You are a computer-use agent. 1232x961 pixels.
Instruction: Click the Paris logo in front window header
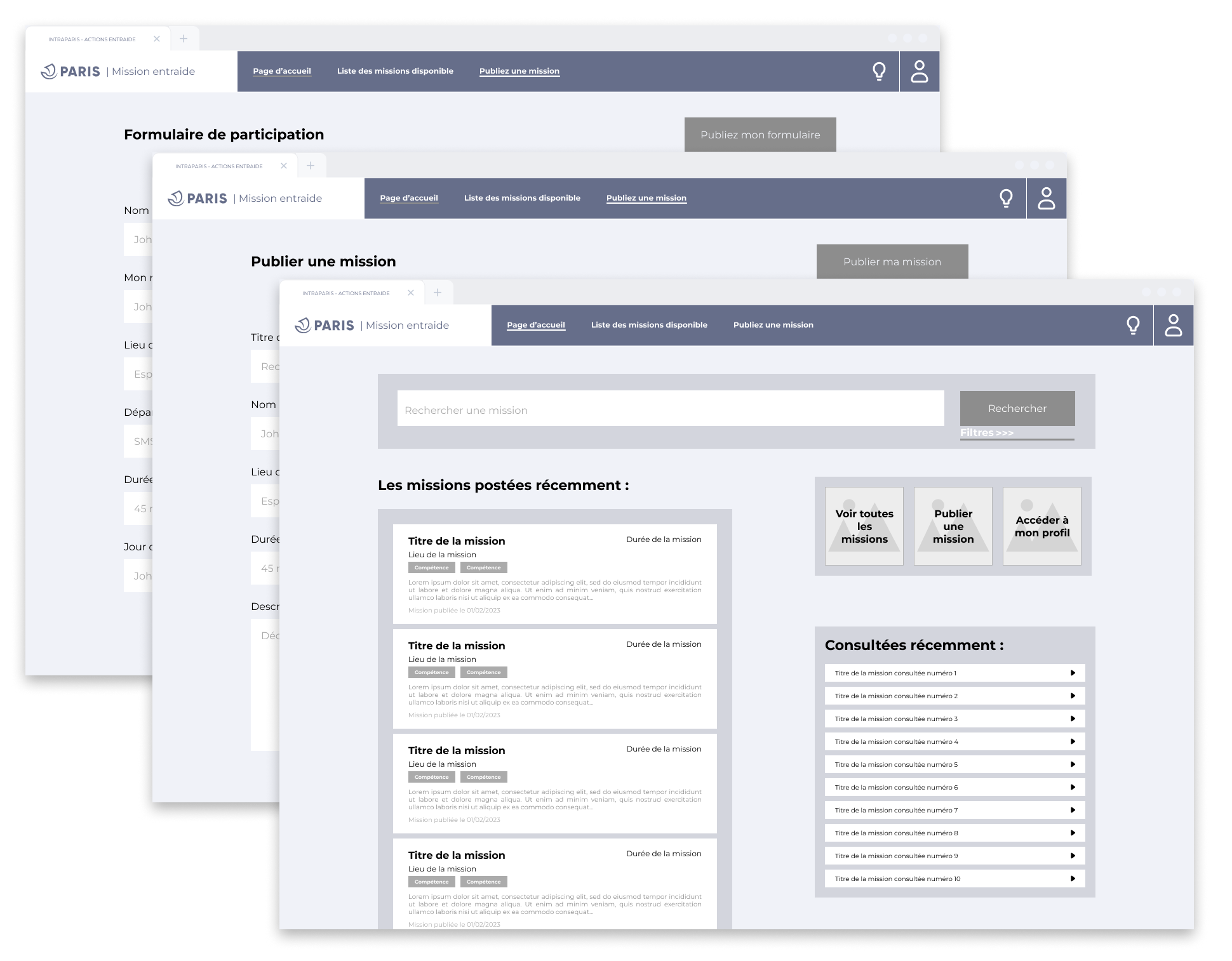pos(325,326)
